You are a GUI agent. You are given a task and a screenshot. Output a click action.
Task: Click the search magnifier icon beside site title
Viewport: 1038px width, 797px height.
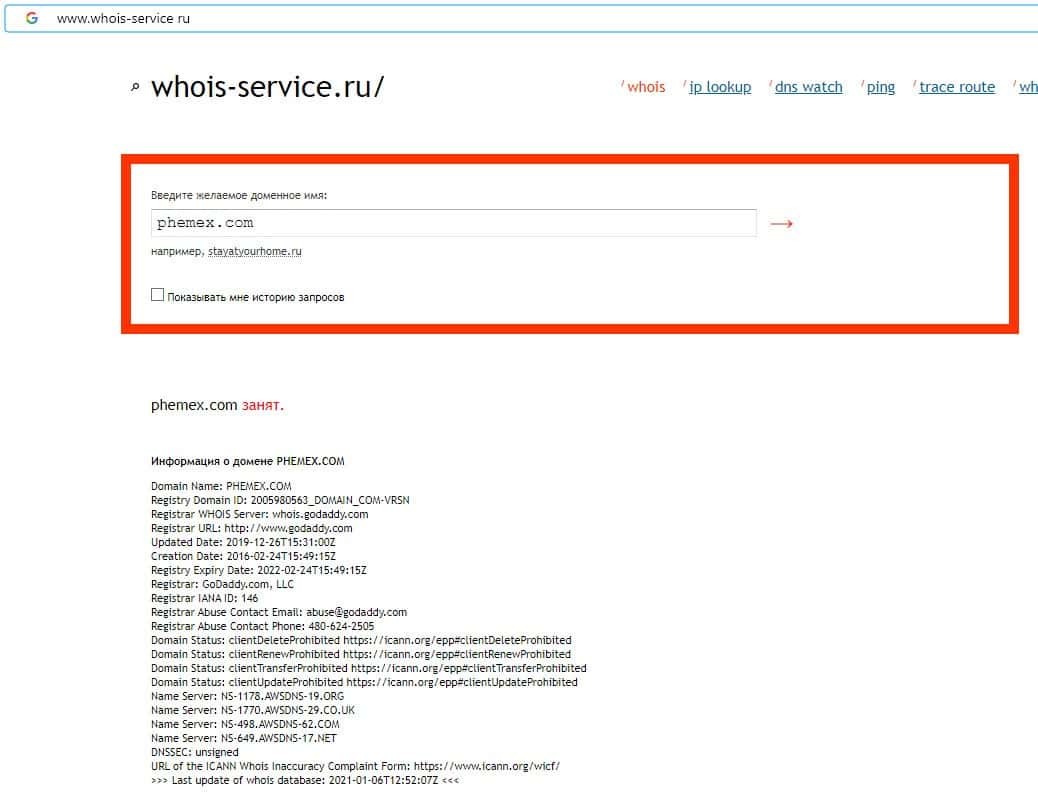click(135, 87)
